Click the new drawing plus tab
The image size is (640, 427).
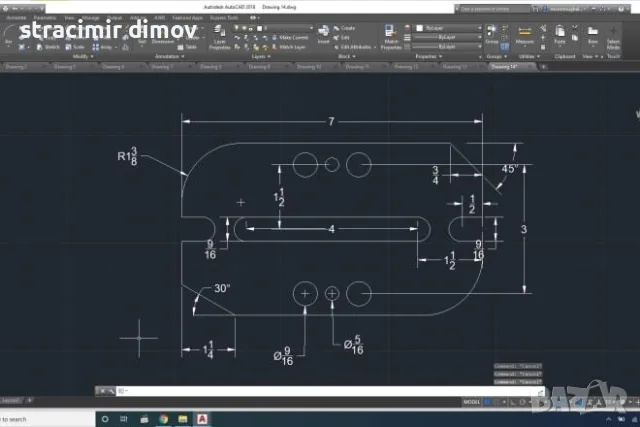[543, 67]
